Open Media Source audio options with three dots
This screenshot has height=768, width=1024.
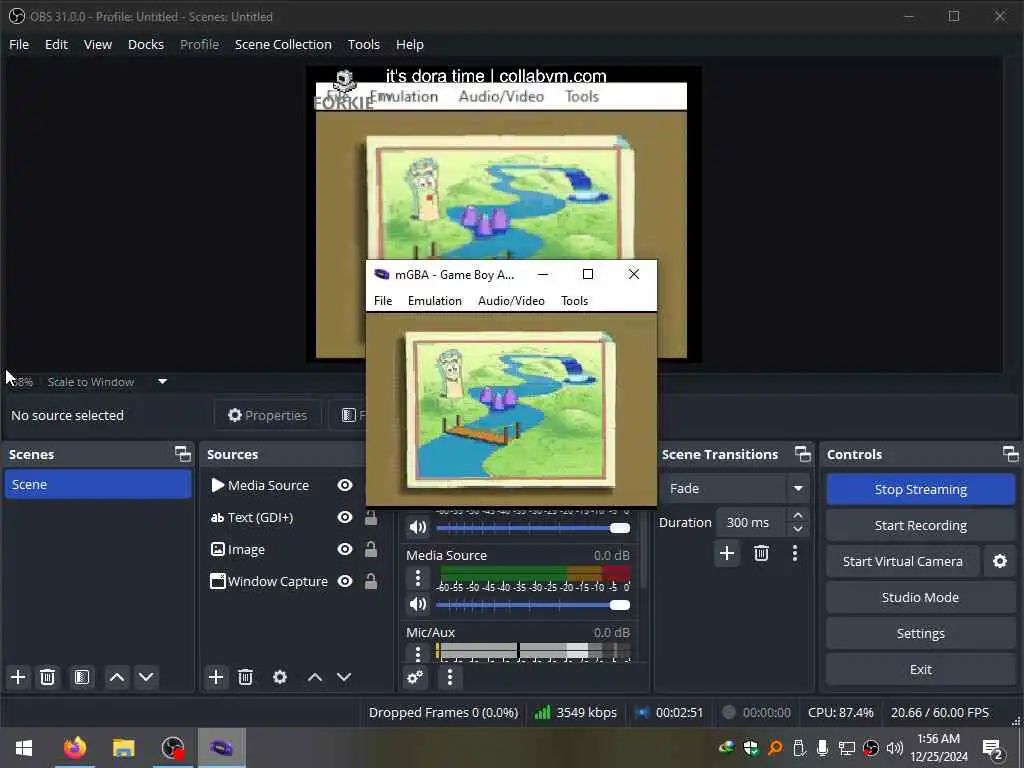click(418, 578)
